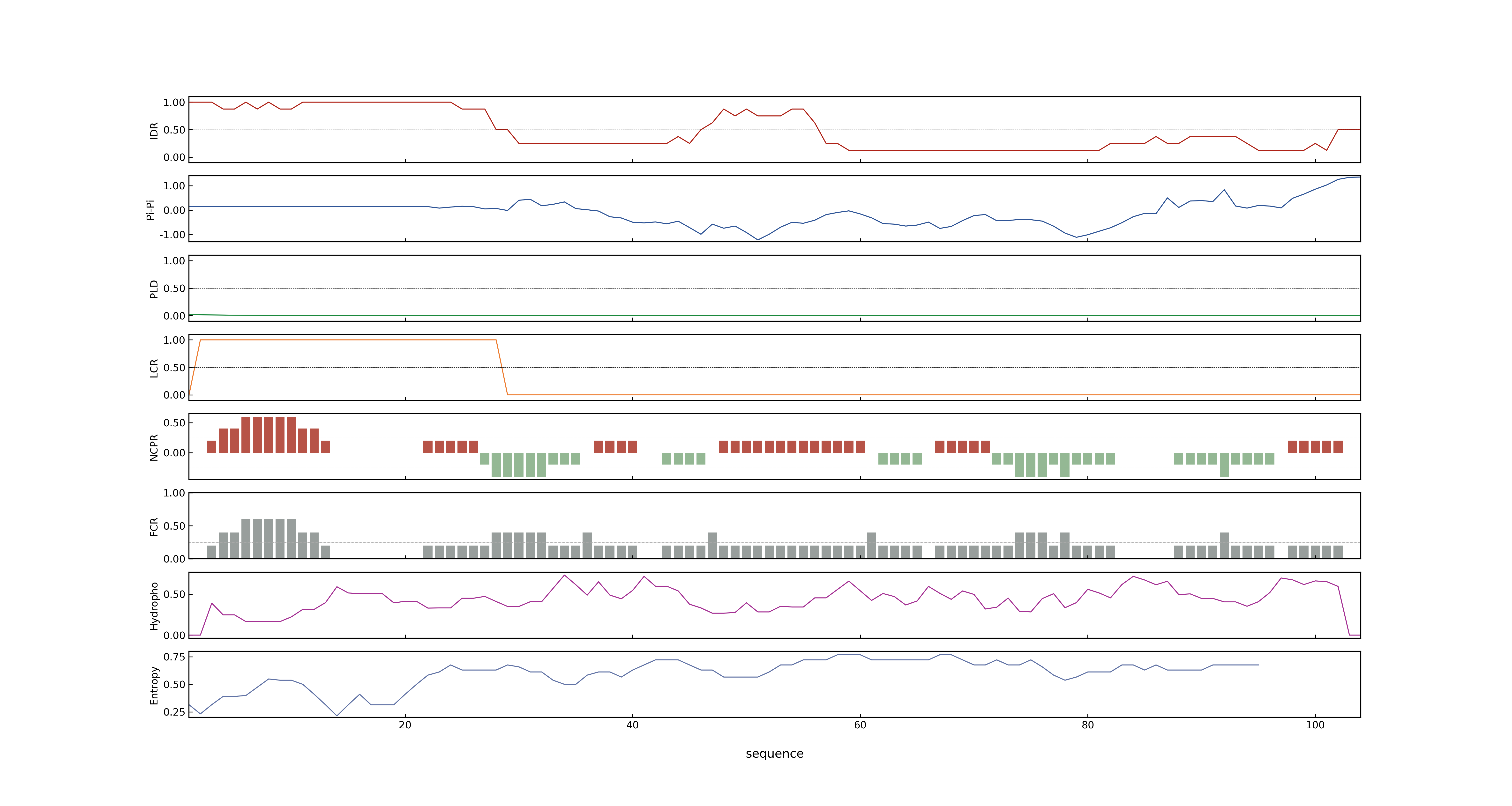1512x806 pixels.
Task: Click the "40" x-axis tick label
Action: click(633, 725)
